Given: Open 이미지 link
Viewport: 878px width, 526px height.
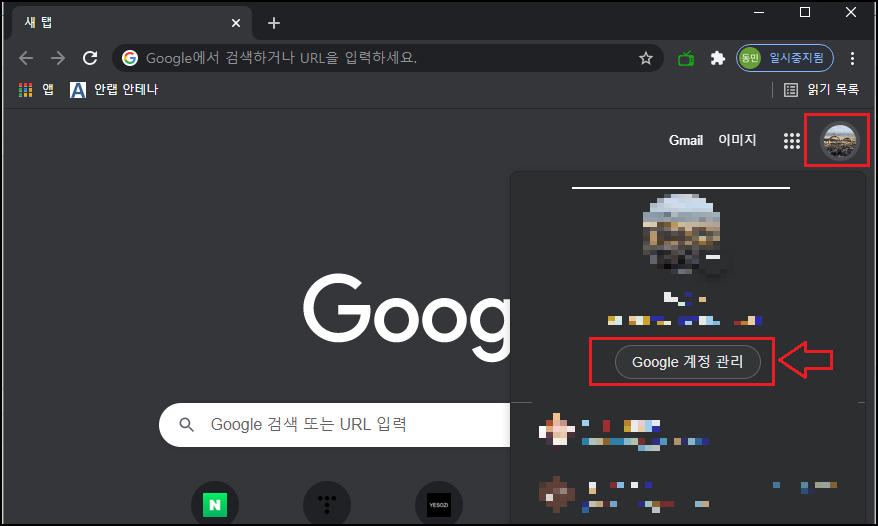Looking at the screenshot, I should (x=737, y=139).
